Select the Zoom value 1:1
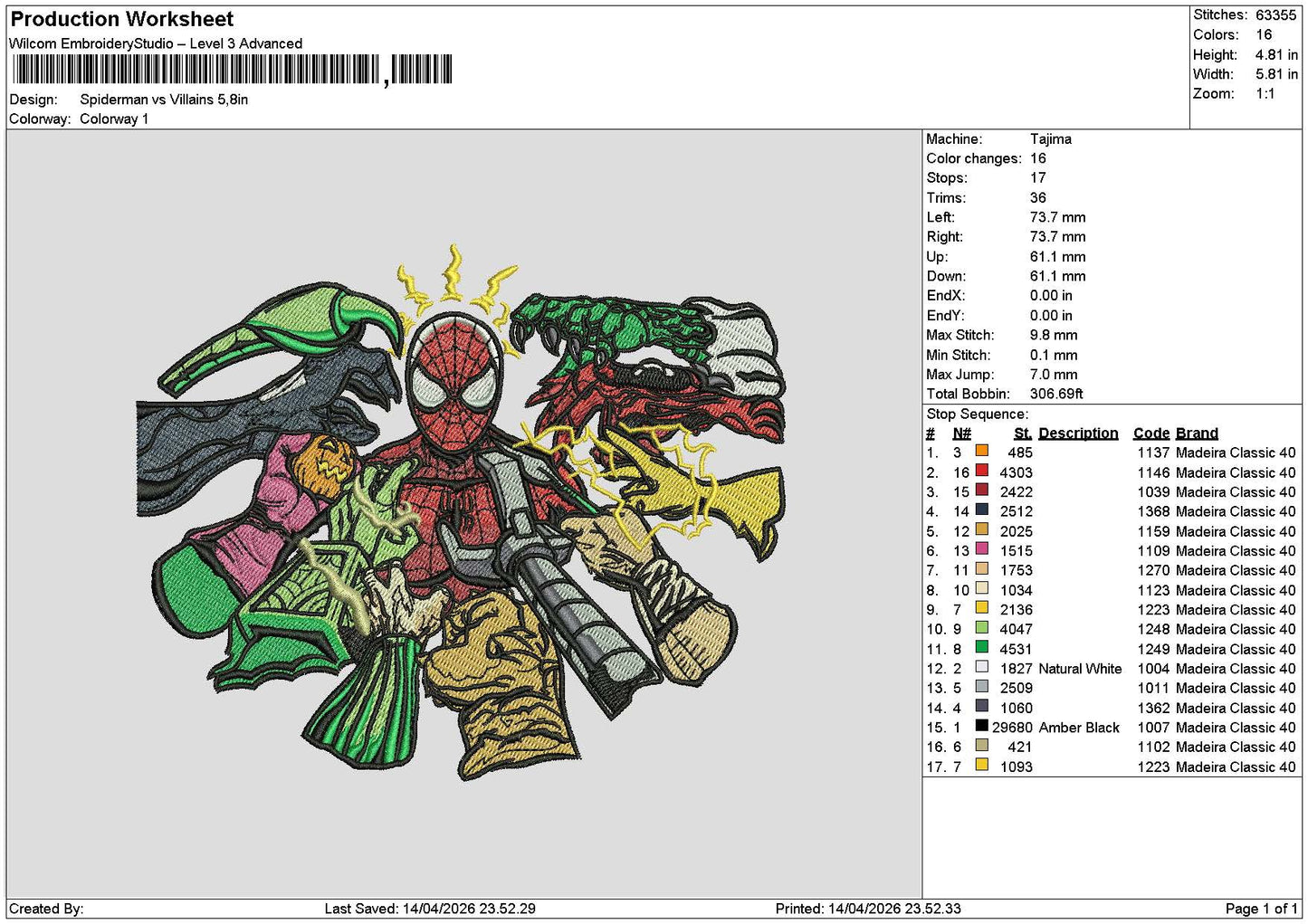Image resolution: width=1308 pixels, height=924 pixels. [x=1265, y=94]
